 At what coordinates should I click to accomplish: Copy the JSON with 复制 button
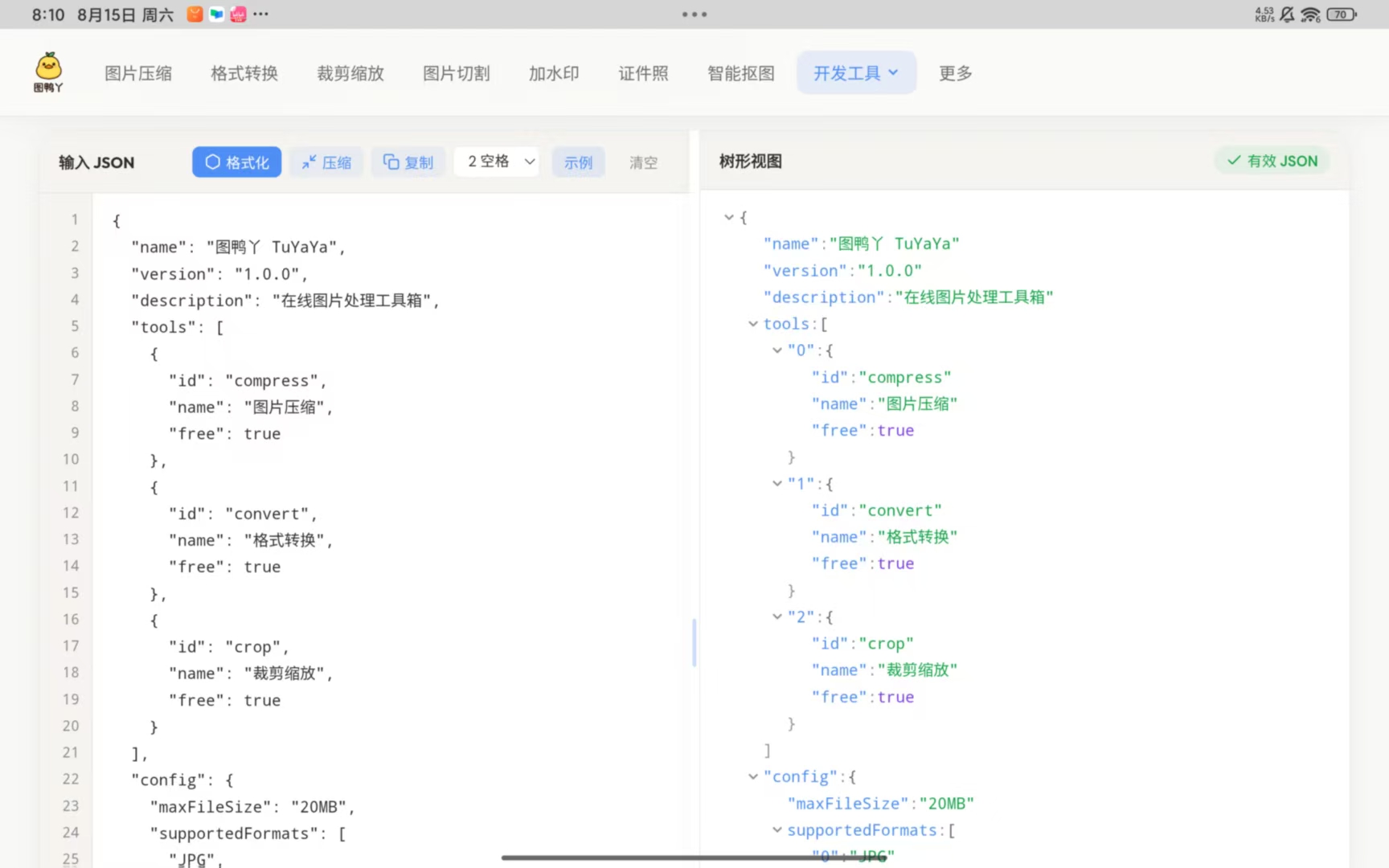click(408, 162)
